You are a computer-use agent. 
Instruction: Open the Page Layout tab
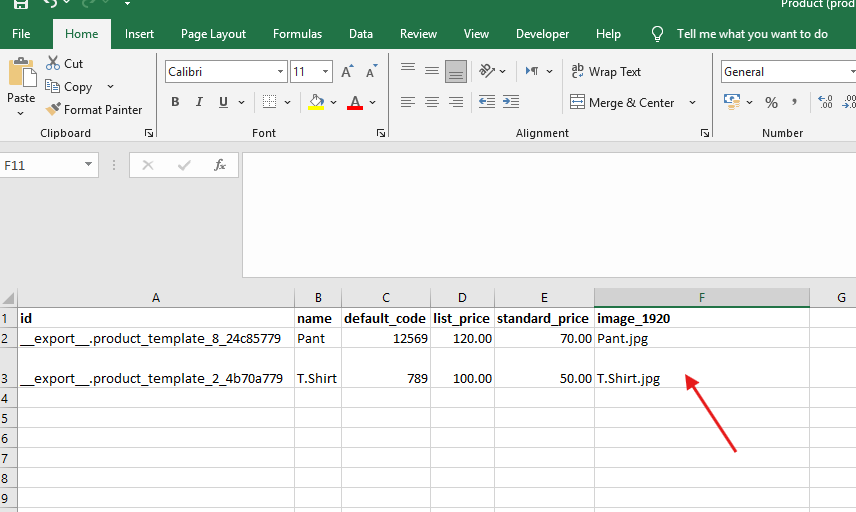tap(213, 34)
